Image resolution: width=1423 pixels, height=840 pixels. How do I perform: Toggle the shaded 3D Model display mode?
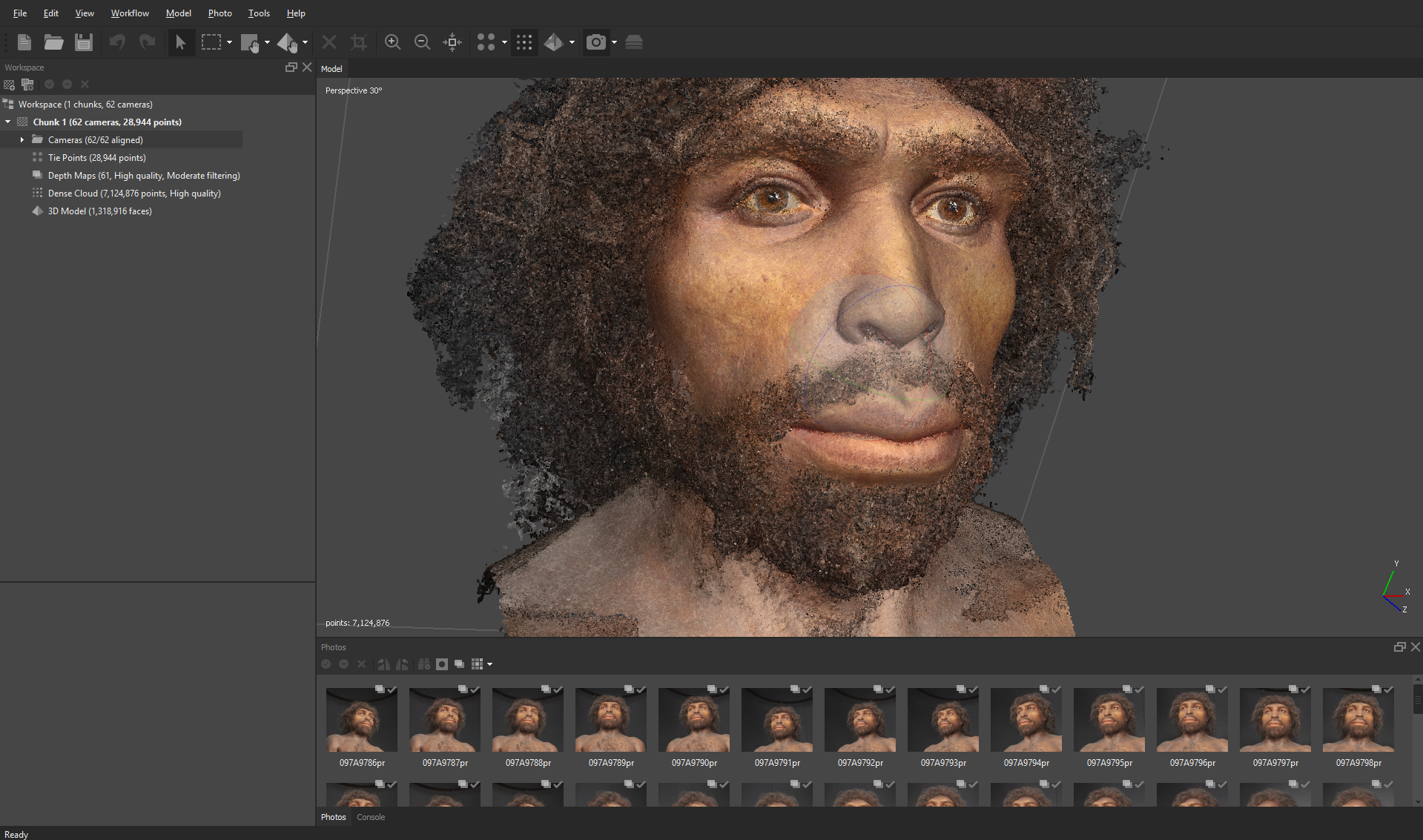(554, 42)
